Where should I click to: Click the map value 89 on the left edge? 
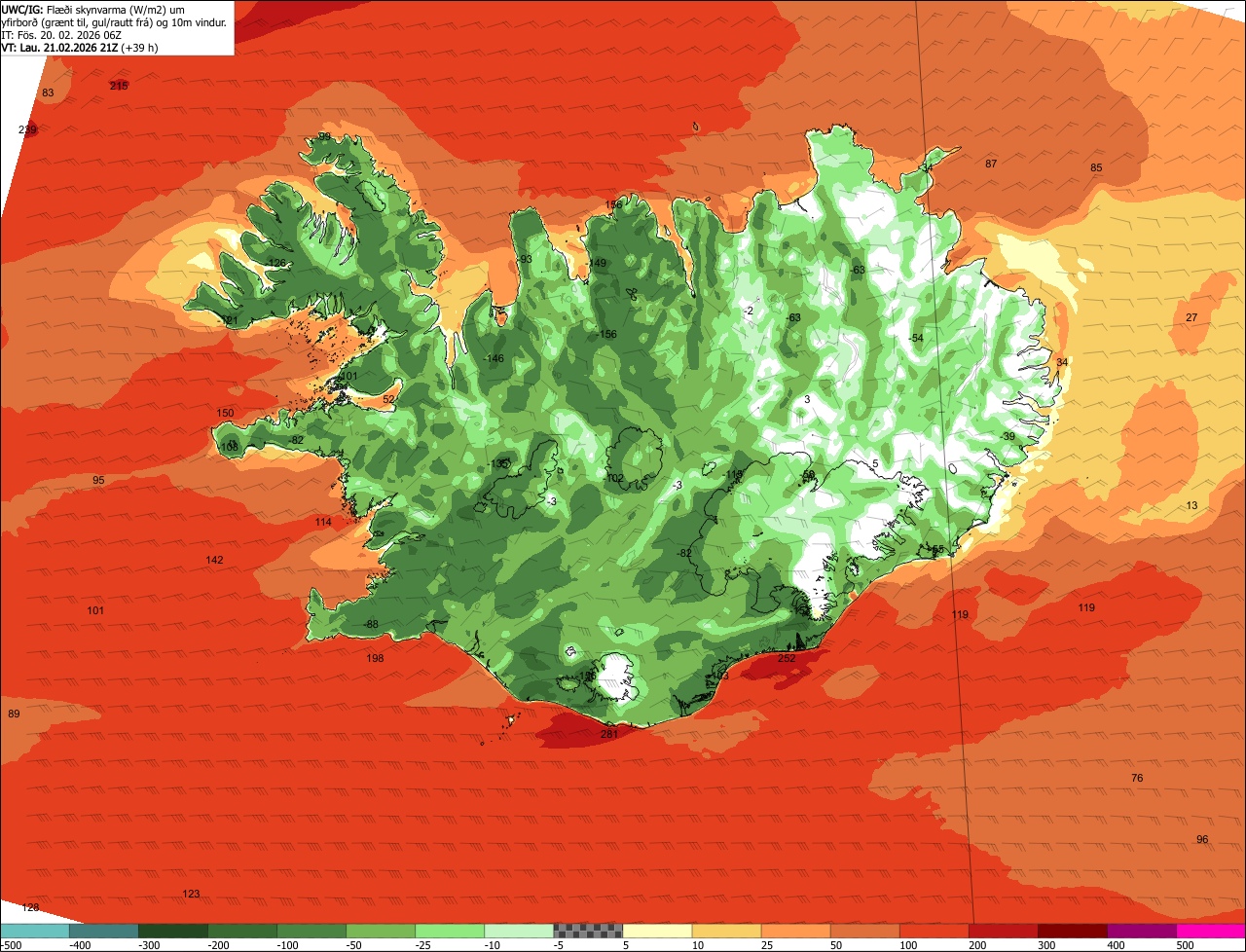(14, 714)
